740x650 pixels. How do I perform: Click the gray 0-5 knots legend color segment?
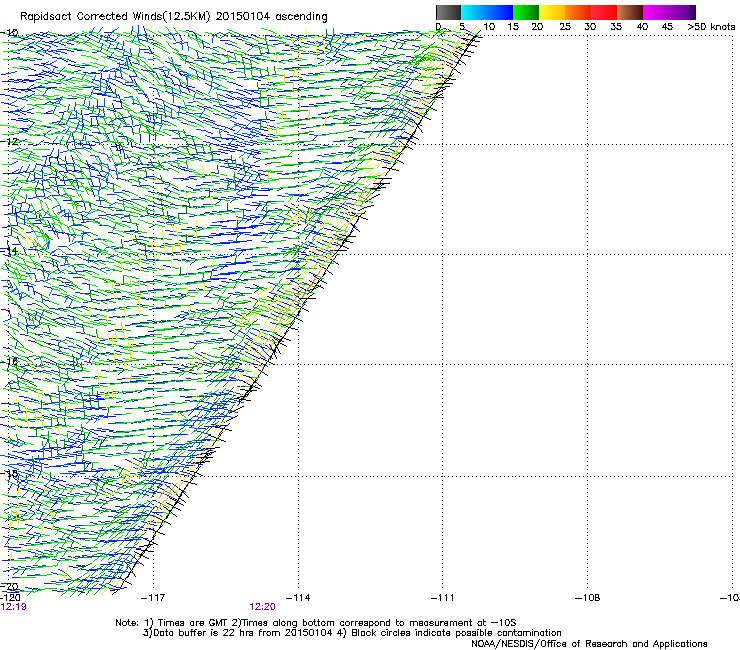pos(448,12)
